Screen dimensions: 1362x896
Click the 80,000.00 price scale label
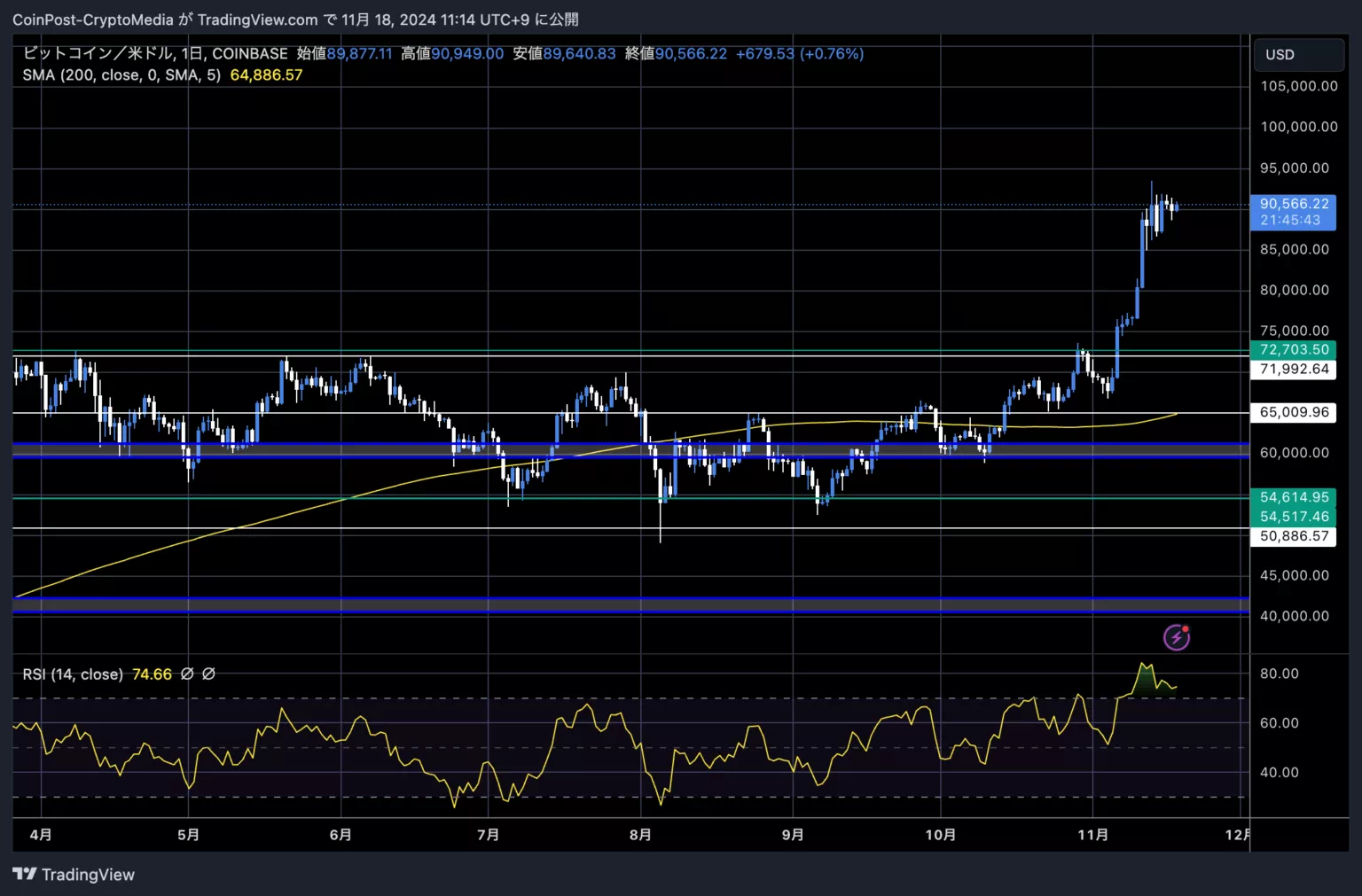1295,291
